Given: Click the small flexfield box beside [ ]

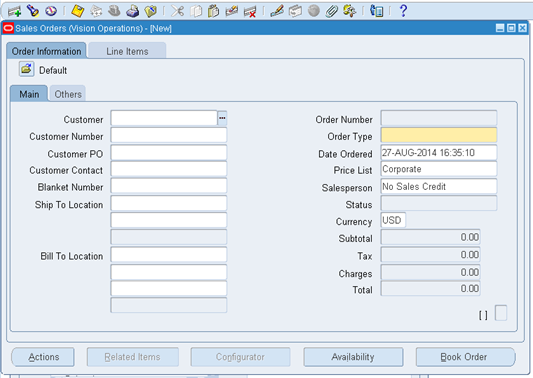Looking at the screenshot, I should tap(501, 313).
